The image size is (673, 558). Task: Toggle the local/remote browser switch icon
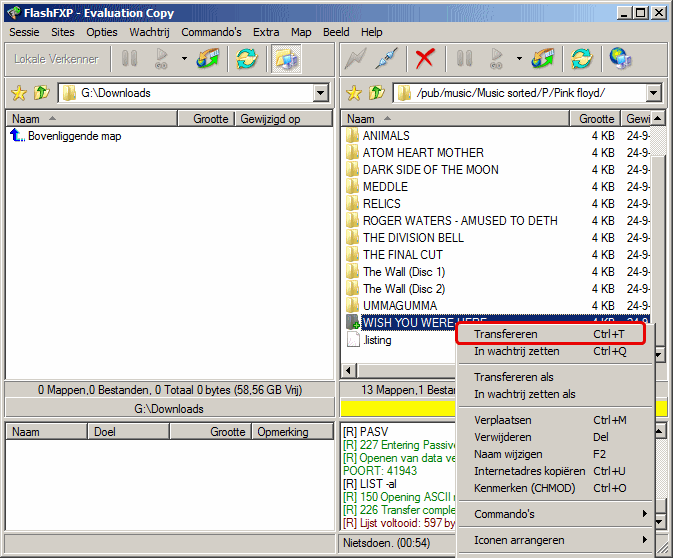(286, 59)
